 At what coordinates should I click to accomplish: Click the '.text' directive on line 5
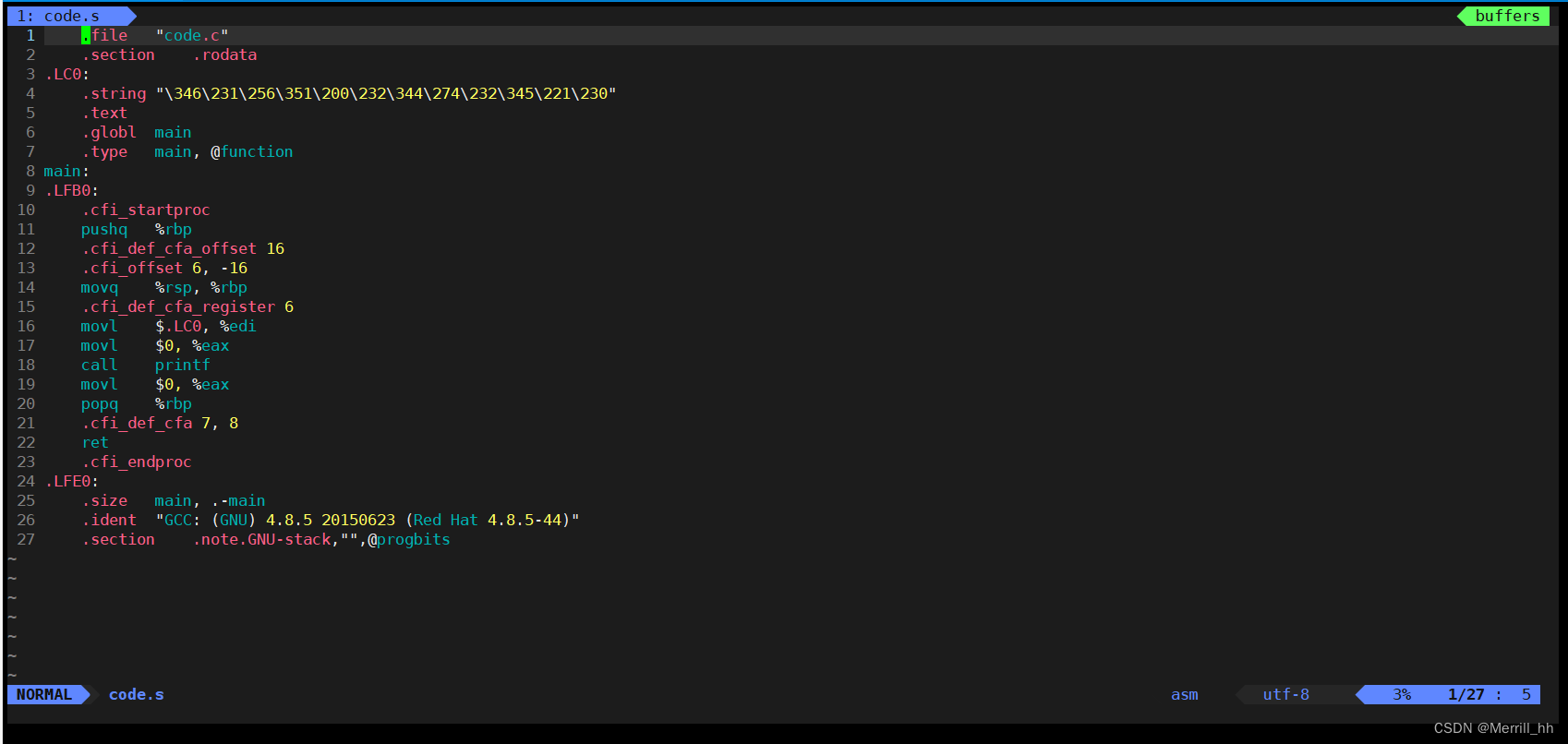[104, 113]
